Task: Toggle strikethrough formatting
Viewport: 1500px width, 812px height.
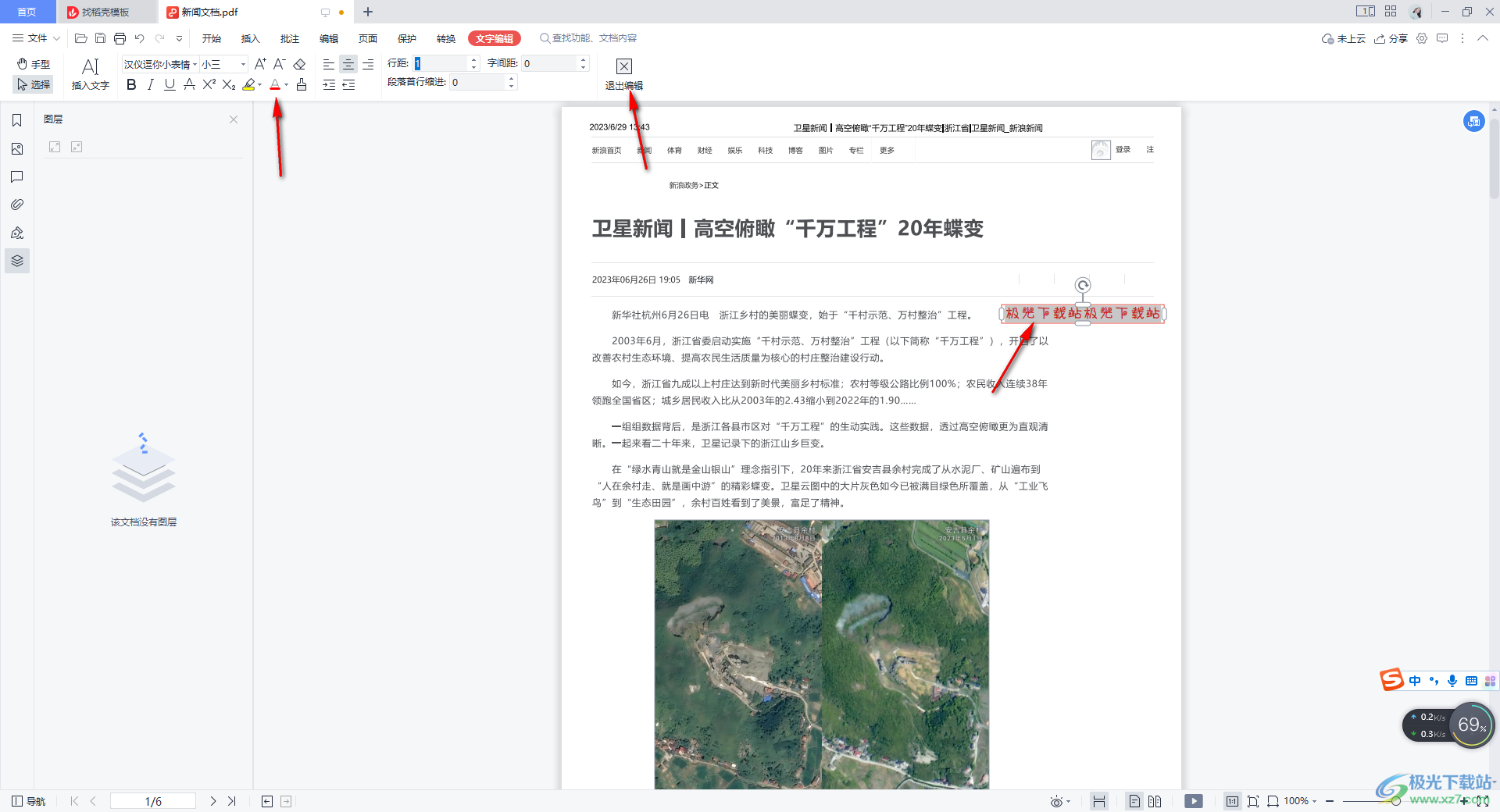Action: point(189,84)
